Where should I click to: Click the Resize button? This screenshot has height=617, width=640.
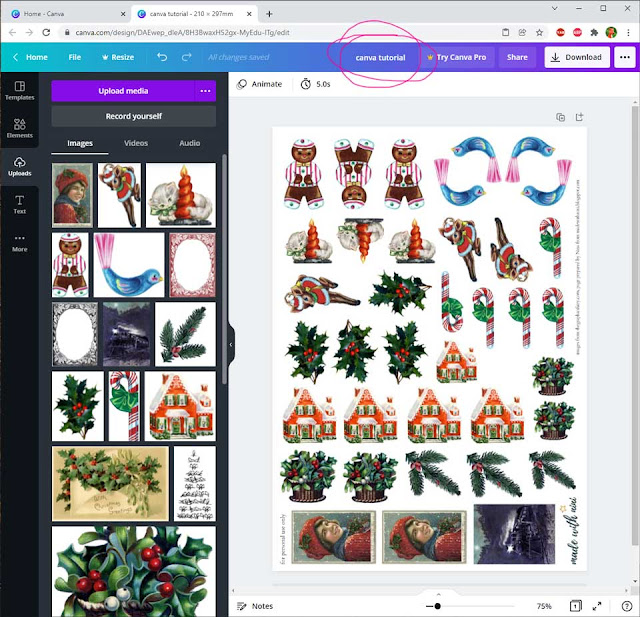pos(118,57)
